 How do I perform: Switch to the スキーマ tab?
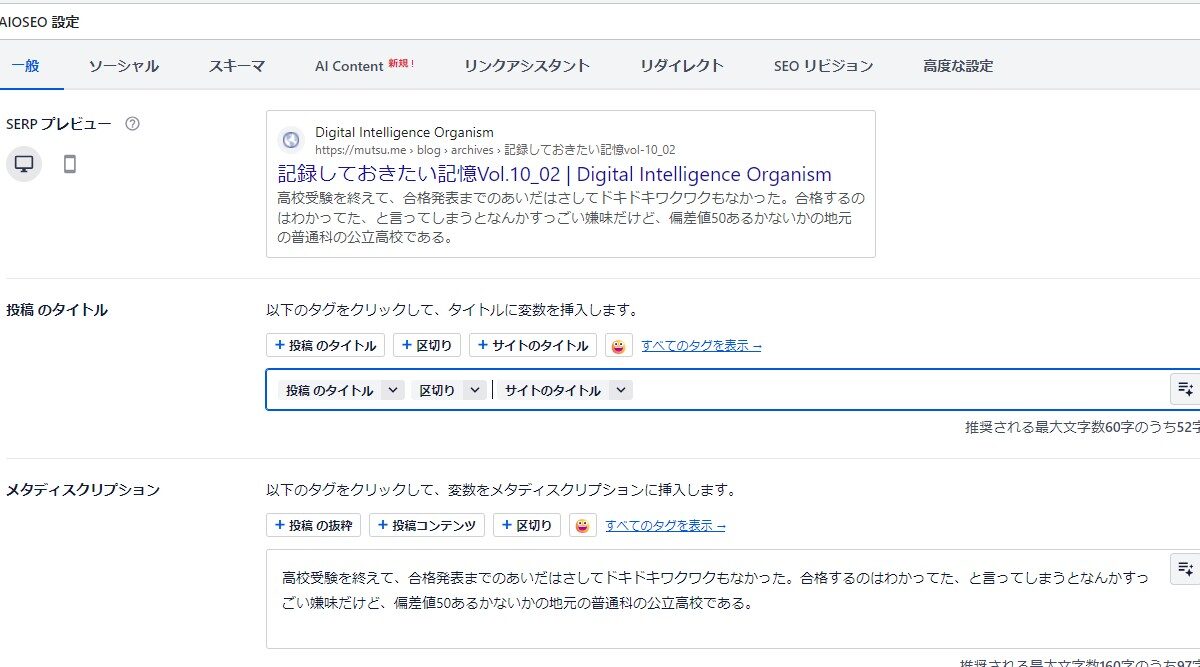point(237,66)
